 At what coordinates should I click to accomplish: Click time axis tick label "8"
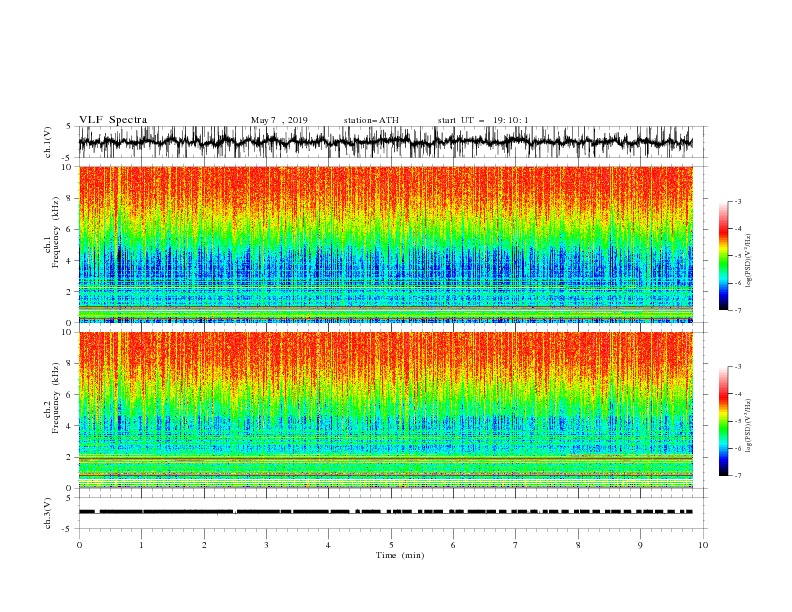click(578, 545)
